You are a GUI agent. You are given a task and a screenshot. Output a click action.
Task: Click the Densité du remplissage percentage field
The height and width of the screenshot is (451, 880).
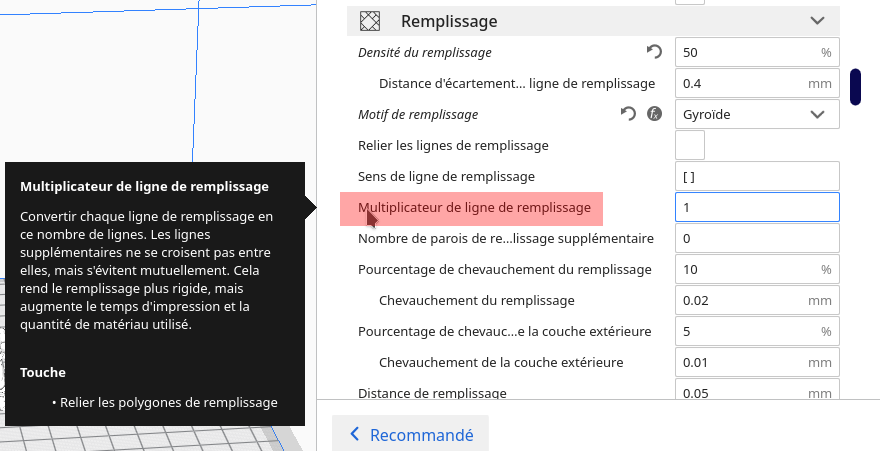tap(745, 52)
